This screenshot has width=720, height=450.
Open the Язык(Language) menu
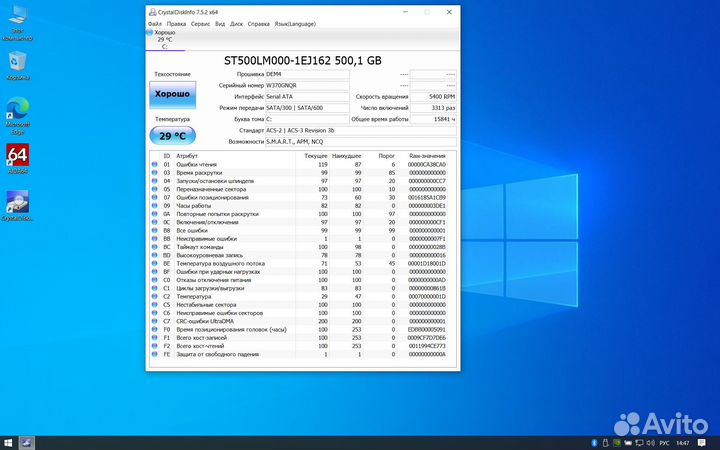pos(295,24)
